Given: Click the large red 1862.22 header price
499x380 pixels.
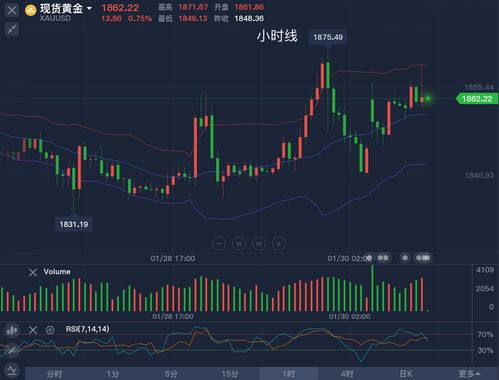Looking at the screenshot, I should pyautogui.click(x=120, y=8).
